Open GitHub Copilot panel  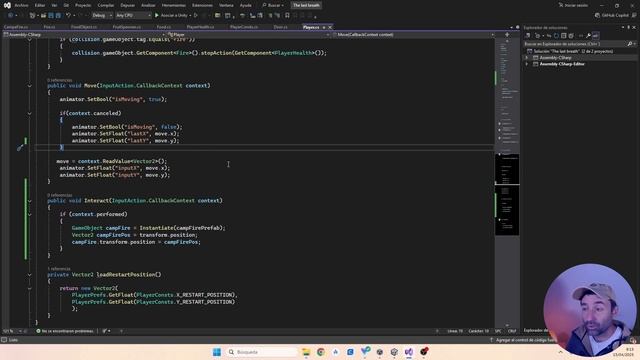[x=612, y=15]
